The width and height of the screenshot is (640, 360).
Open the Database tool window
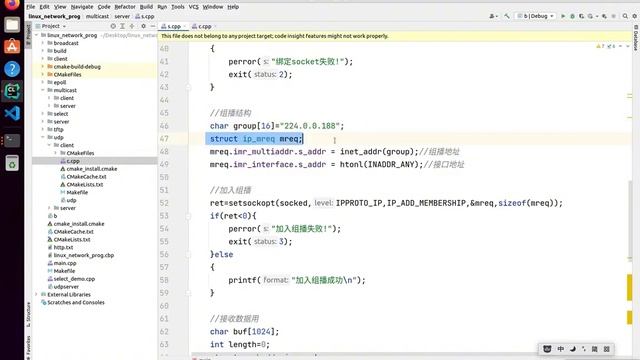pyautogui.click(x=636, y=38)
